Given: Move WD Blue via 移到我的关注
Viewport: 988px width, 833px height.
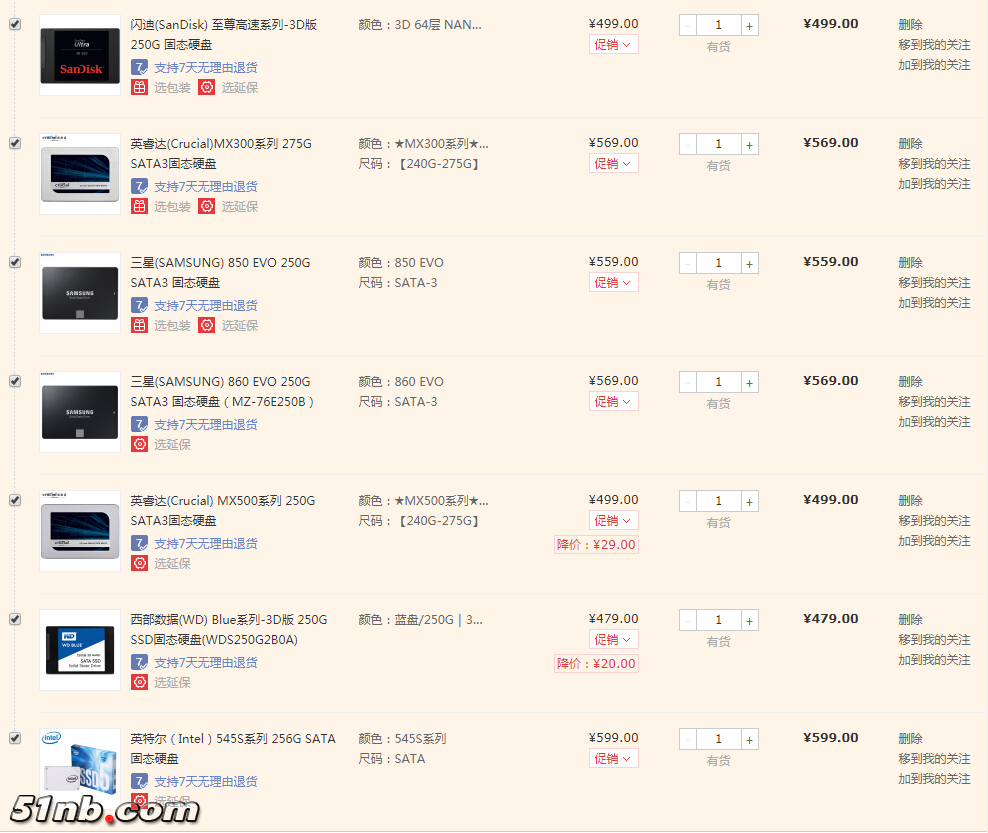Looking at the screenshot, I should (934, 640).
